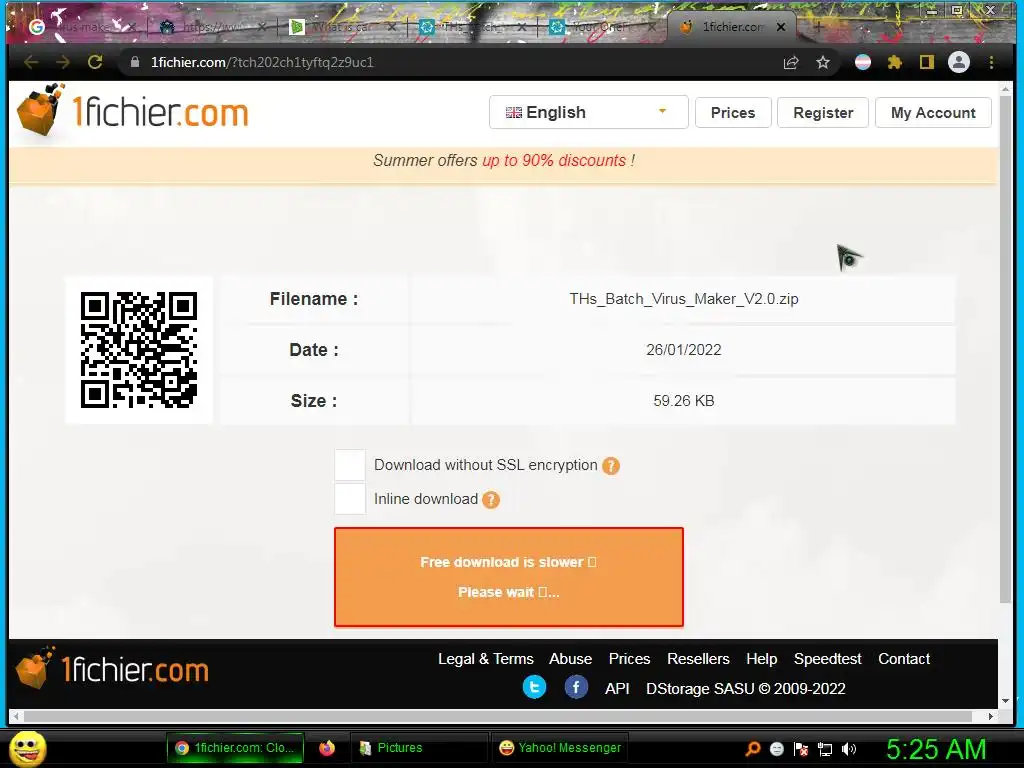Screen dimensions: 1024x768
Task: Open the Twitter icon in footer
Action: (x=534, y=687)
